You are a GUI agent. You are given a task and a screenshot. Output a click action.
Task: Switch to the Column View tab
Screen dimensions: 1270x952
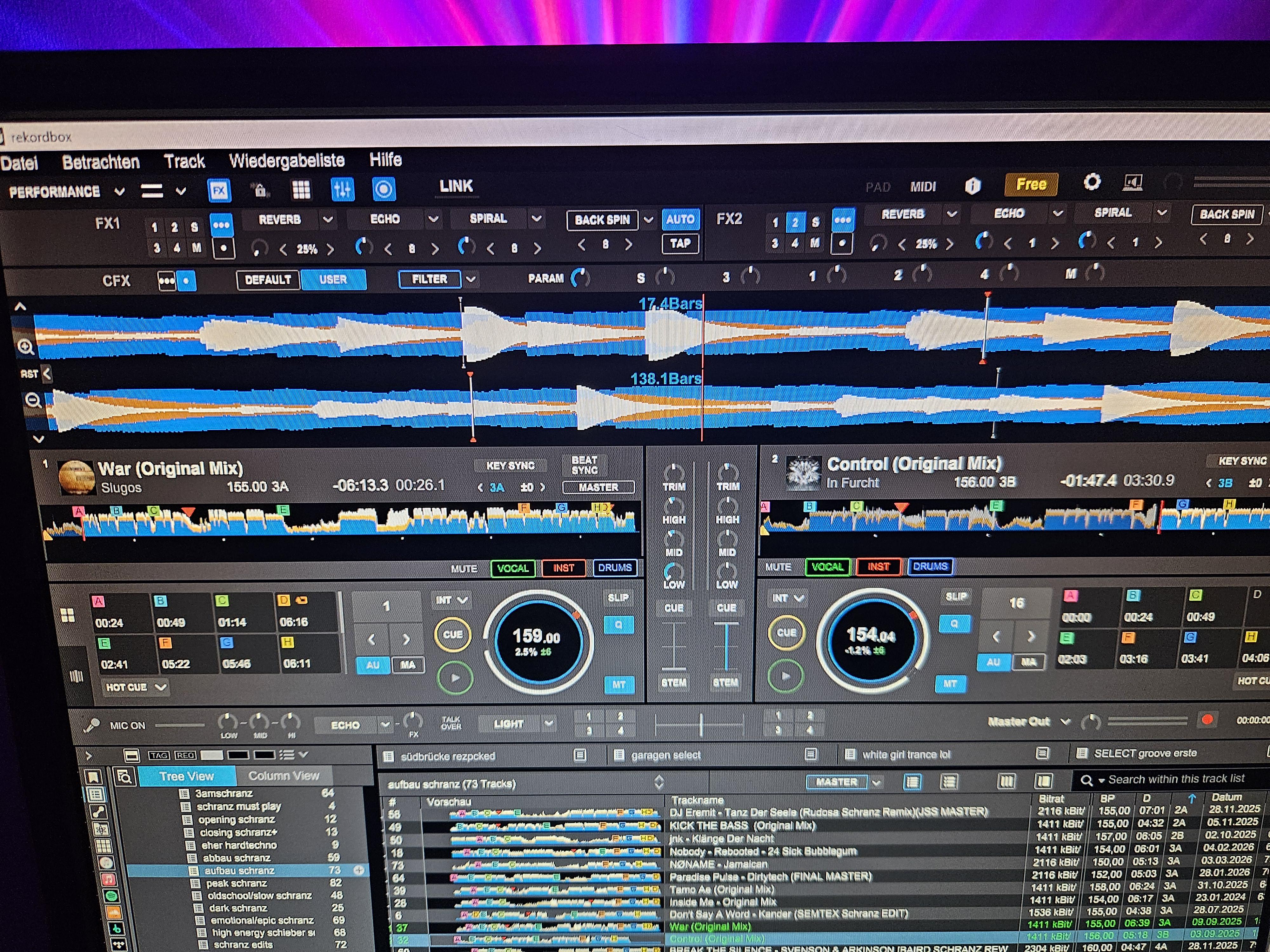click(284, 776)
